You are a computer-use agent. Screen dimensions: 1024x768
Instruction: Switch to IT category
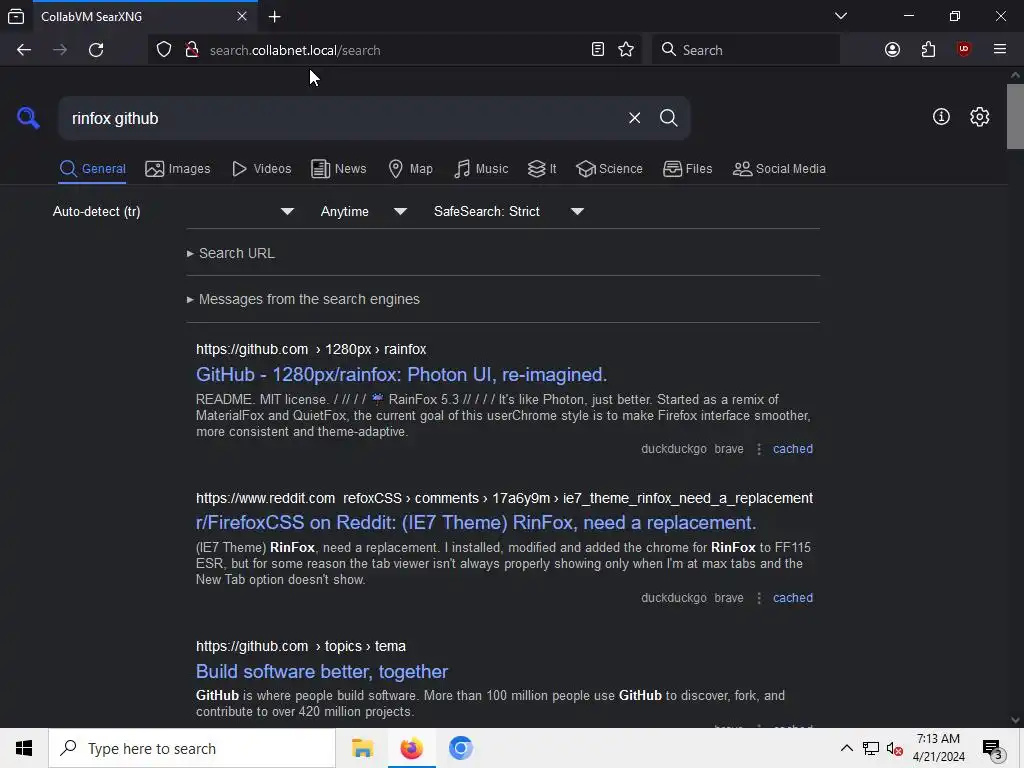tap(542, 168)
